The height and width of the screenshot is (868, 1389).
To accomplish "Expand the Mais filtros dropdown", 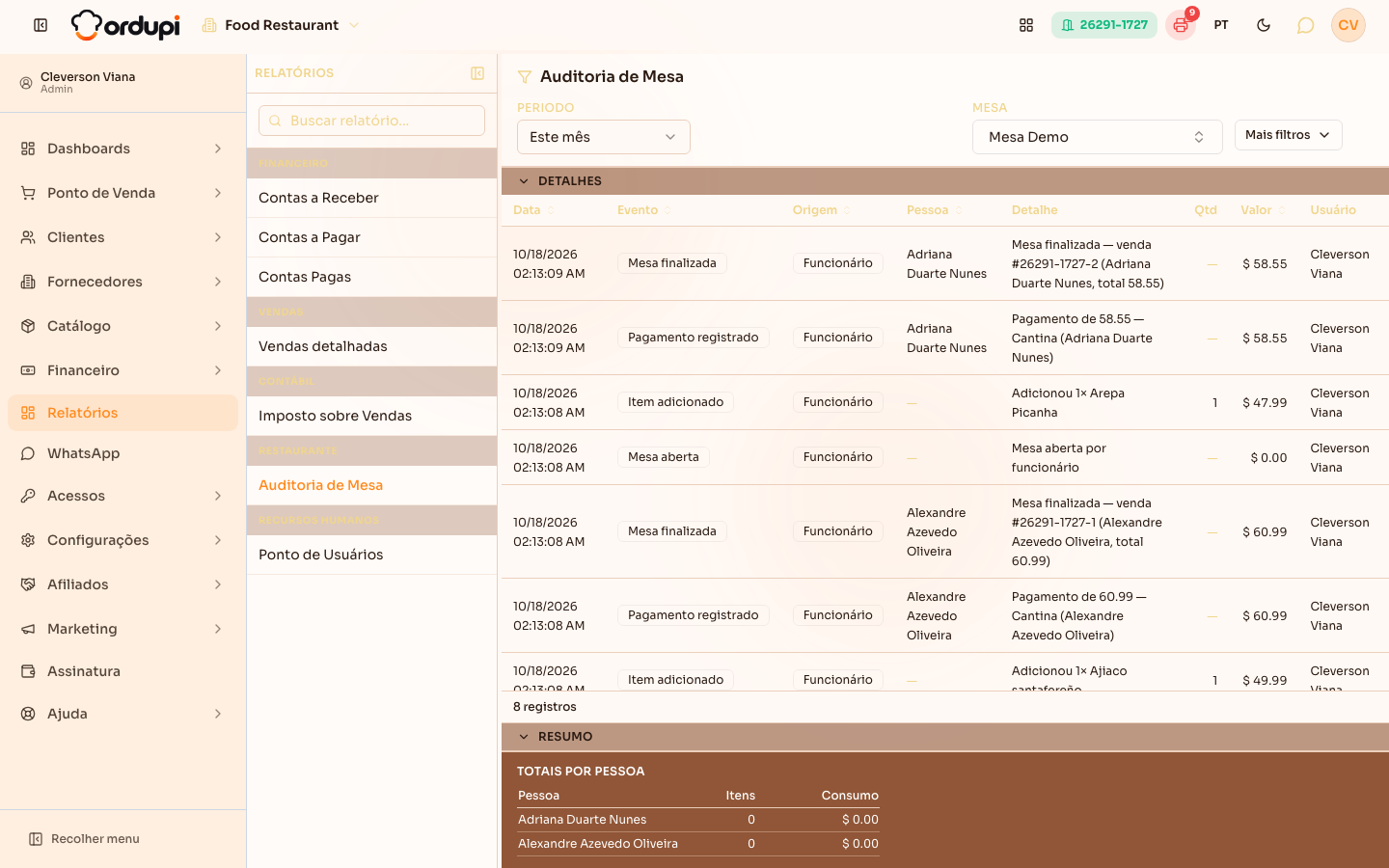I will click(1289, 135).
